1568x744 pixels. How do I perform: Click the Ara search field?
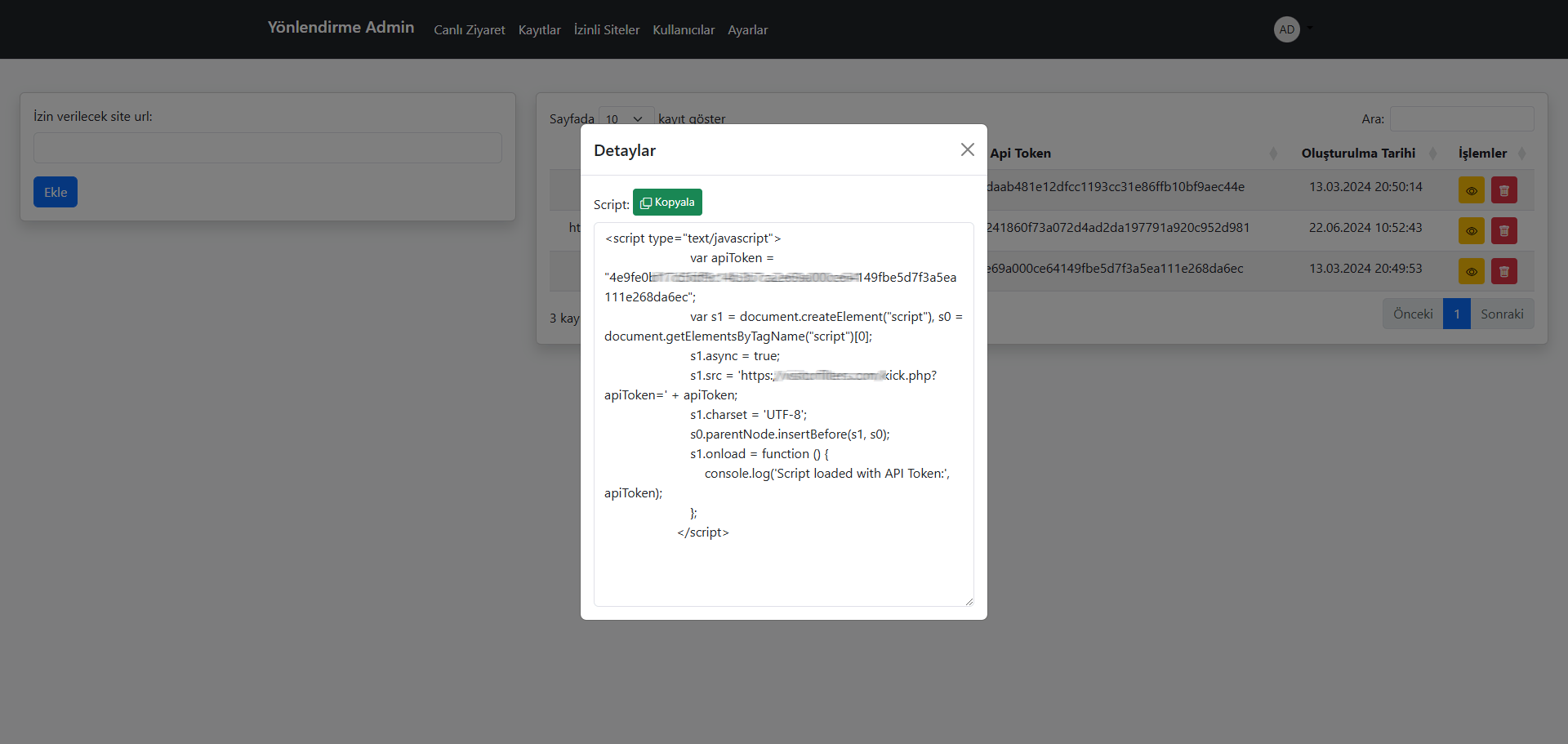pyautogui.click(x=1461, y=119)
